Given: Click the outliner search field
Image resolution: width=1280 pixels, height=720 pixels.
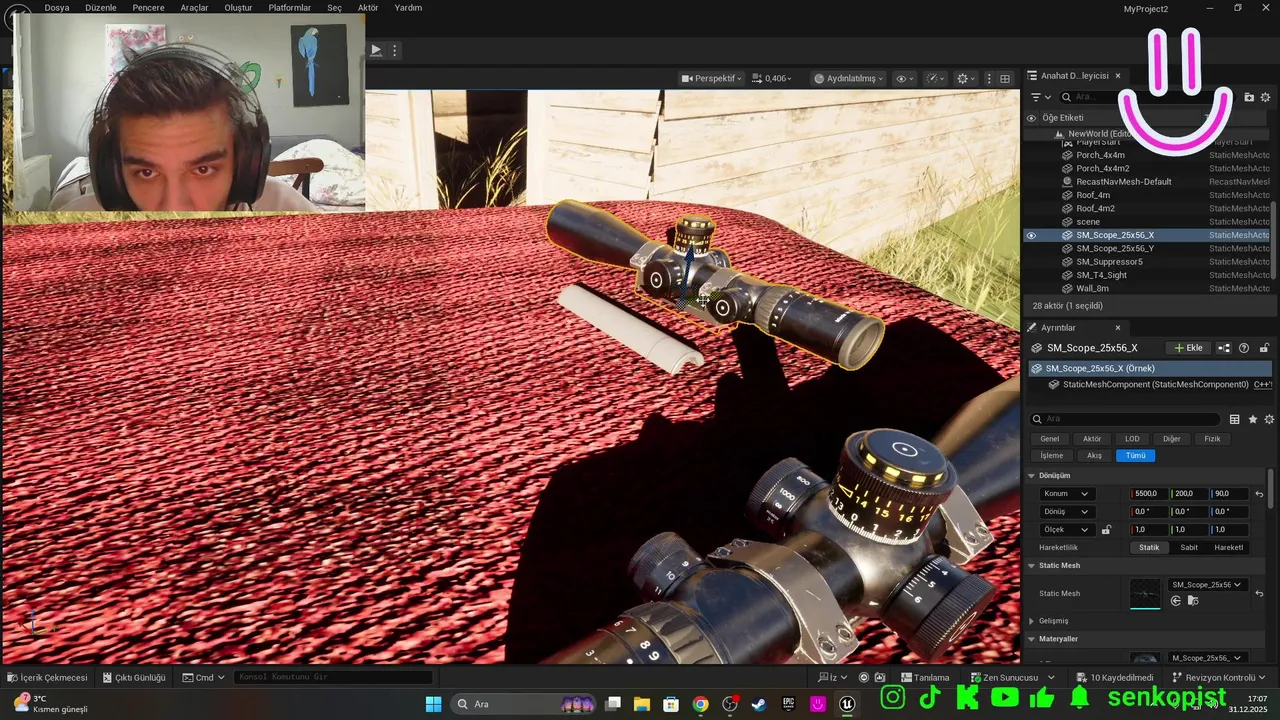Looking at the screenshot, I should [1140, 97].
